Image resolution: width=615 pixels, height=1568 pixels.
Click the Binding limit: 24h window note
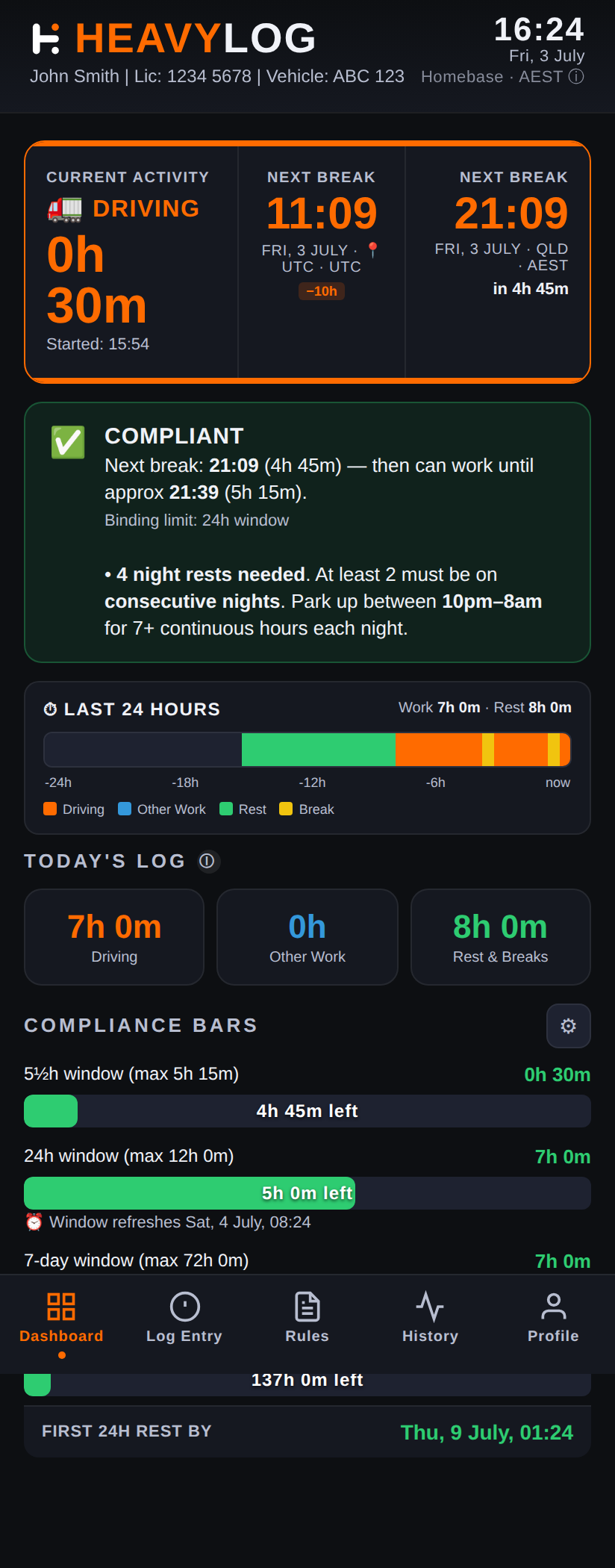tap(196, 520)
